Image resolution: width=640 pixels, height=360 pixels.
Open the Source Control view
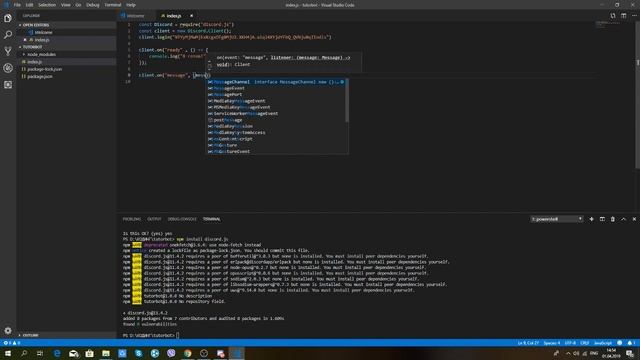[8, 51]
